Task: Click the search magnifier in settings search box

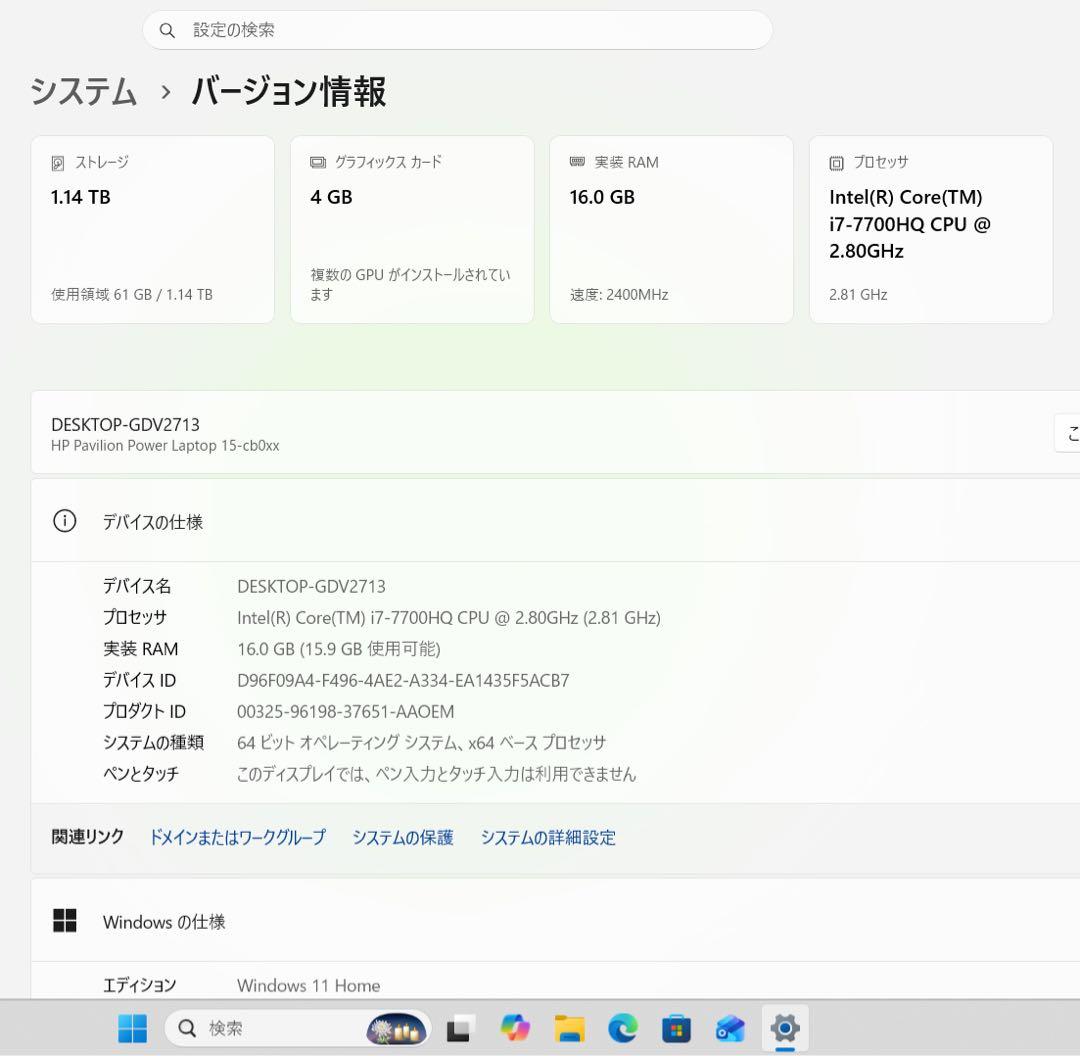Action: [x=167, y=30]
